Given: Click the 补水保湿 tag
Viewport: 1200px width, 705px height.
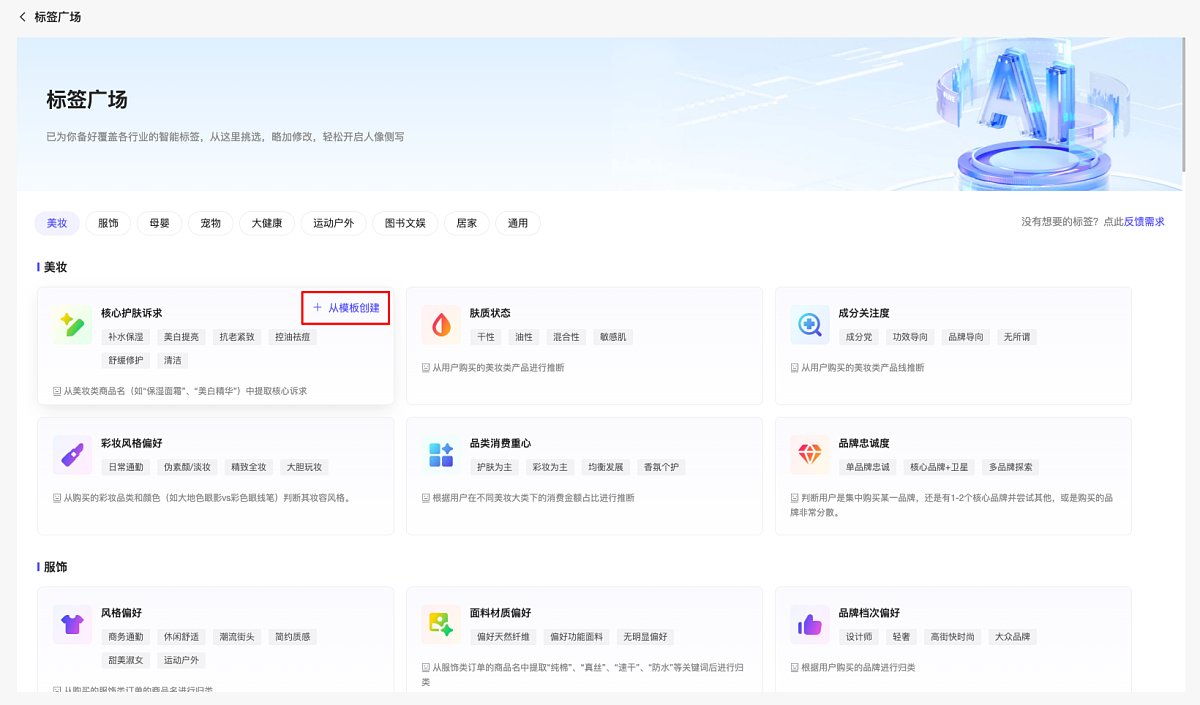Looking at the screenshot, I should click(126, 337).
